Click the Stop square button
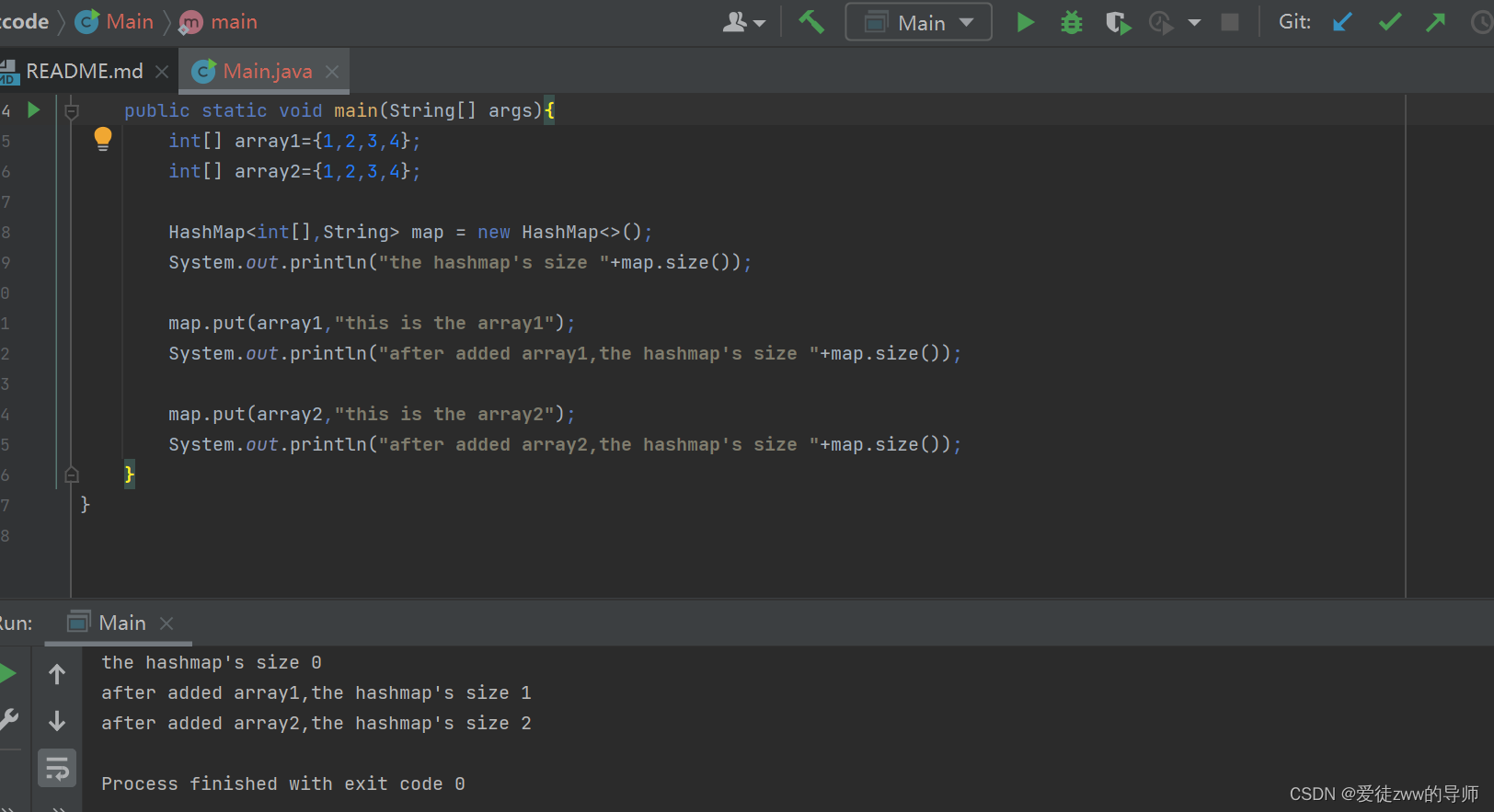The height and width of the screenshot is (812, 1494). (x=1230, y=22)
